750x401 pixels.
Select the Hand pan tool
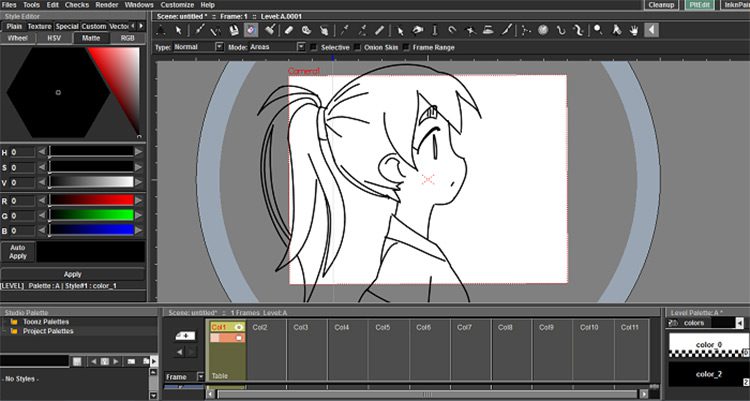633,29
